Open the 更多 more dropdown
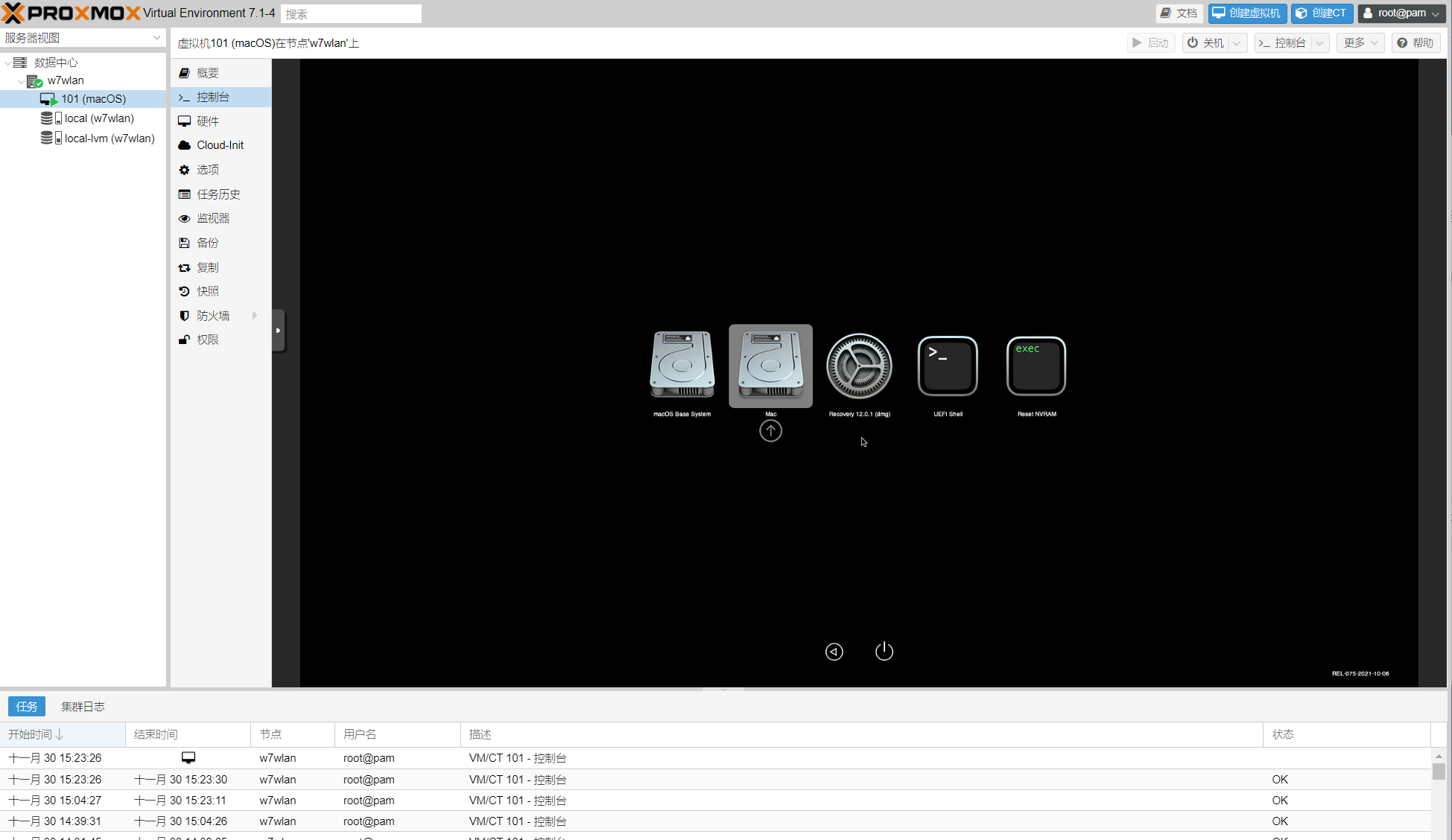The height and width of the screenshot is (840, 1452). pos(1360,43)
